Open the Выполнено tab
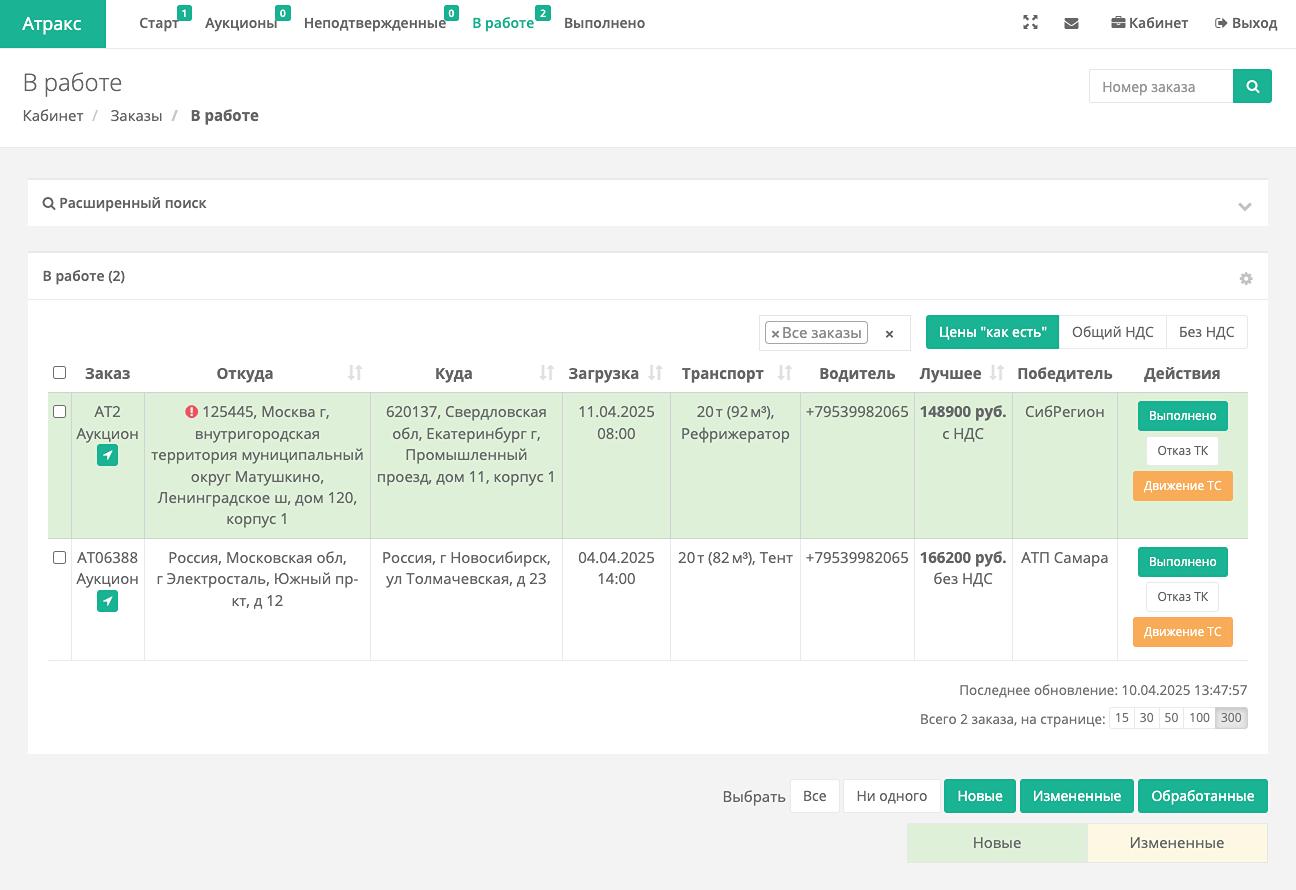Image resolution: width=1296 pixels, height=890 pixels. pyautogui.click(x=604, y=23)
